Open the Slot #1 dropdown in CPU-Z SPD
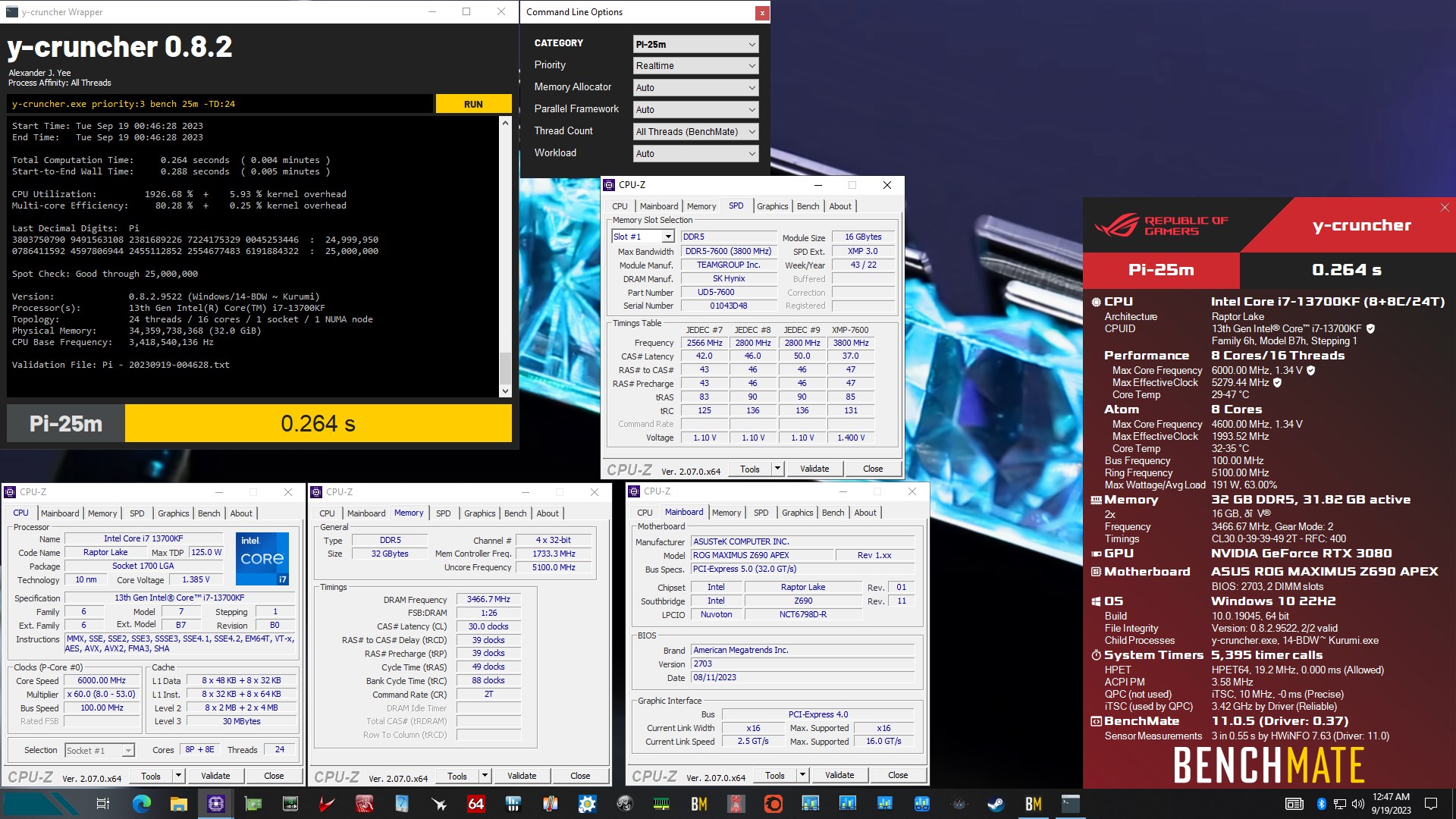The image size is (1456, 819). point(643,237)
